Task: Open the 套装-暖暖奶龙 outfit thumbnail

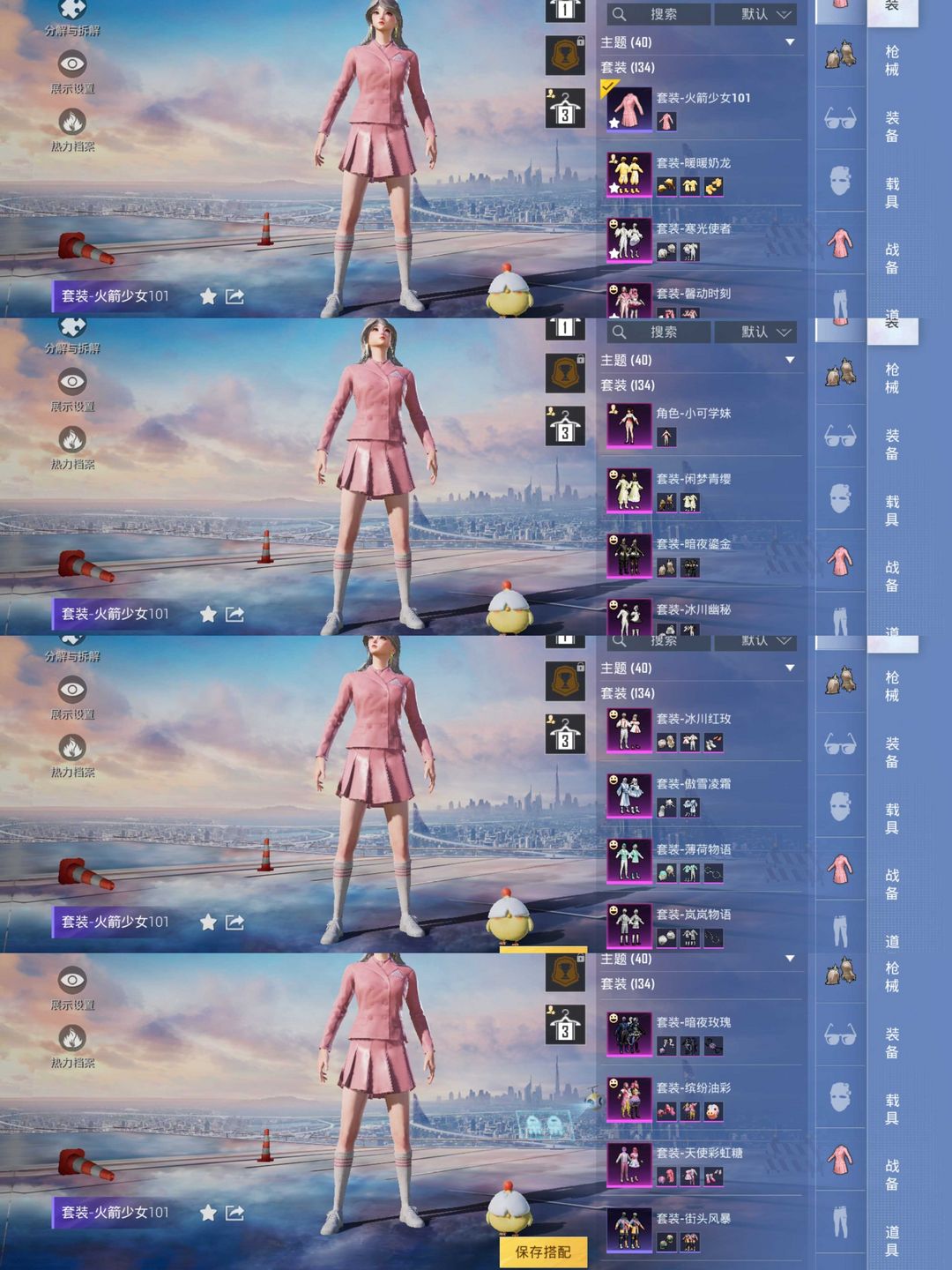Action: click(628, 174)
